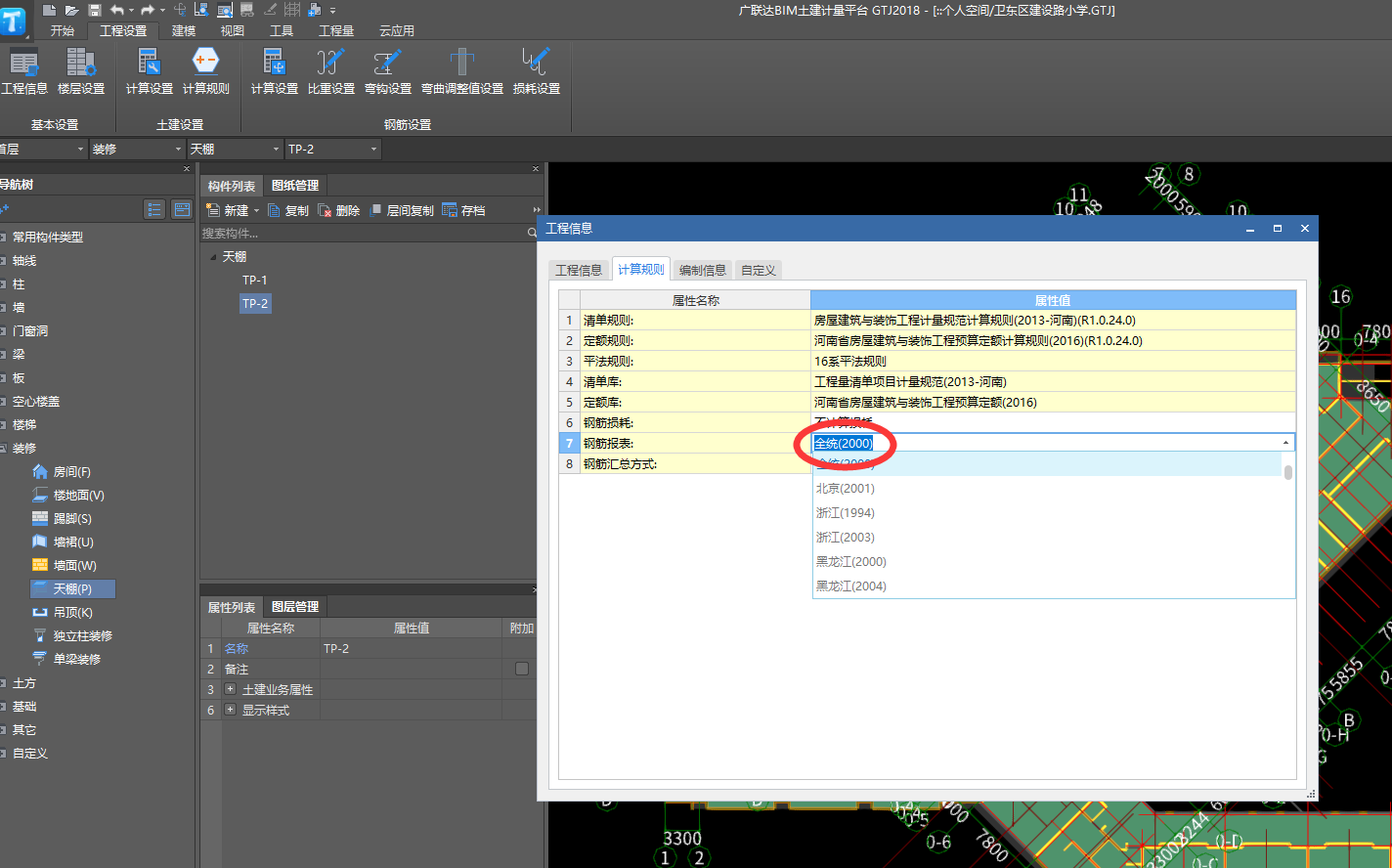Select 房间(F) in the navigation tree
Image resolution: width=1392 pixels, height=868 pixels.
[x=63, y=471]
